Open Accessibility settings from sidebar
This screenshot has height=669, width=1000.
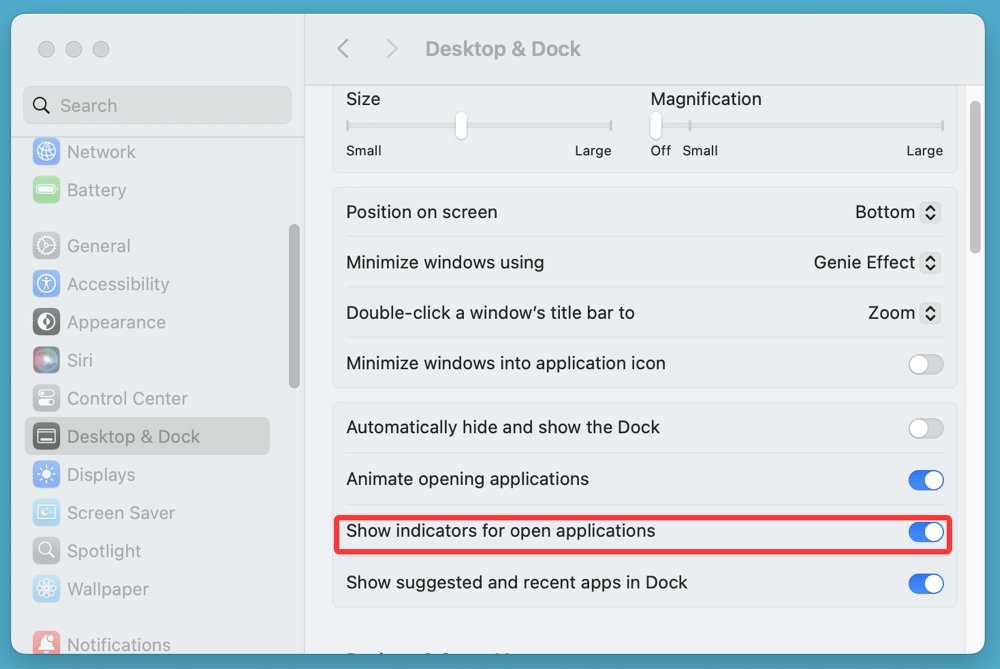point(46,284)
